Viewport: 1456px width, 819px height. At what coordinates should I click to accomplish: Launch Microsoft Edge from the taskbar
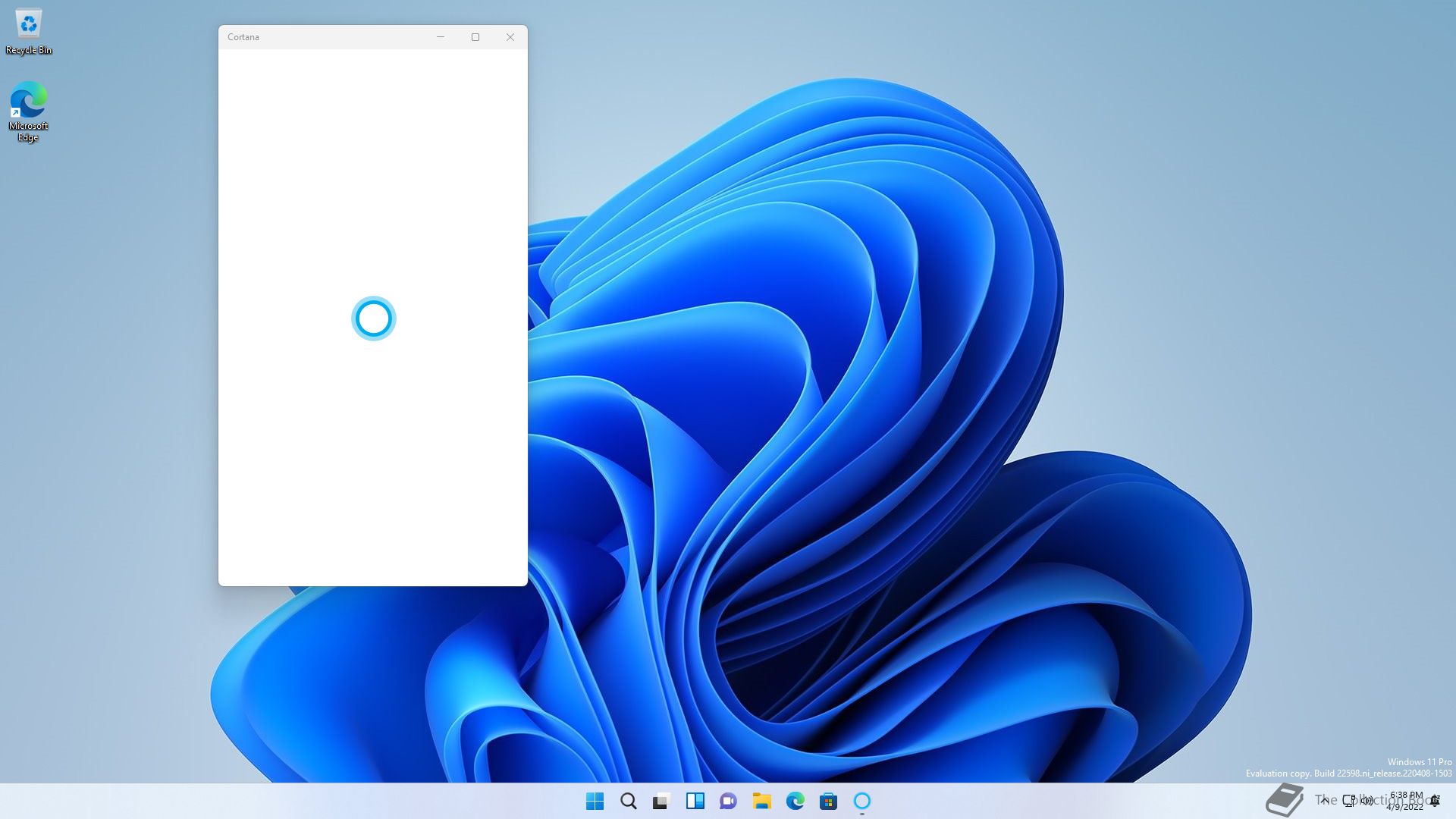coord(795,801)
